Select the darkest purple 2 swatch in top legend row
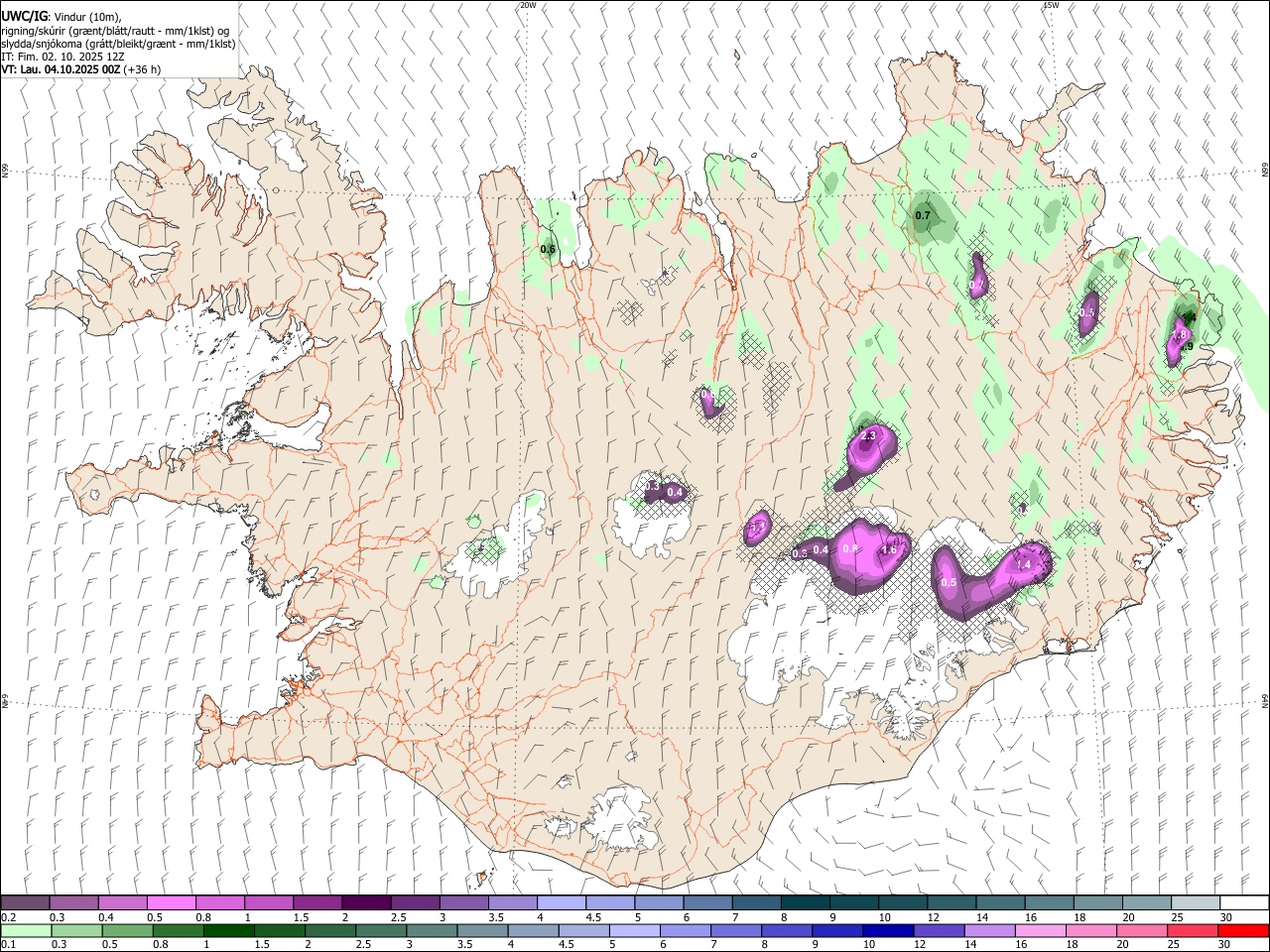The height and width of the screenshot is (952, 1270). pyautogui.click(x=365, y=902)
